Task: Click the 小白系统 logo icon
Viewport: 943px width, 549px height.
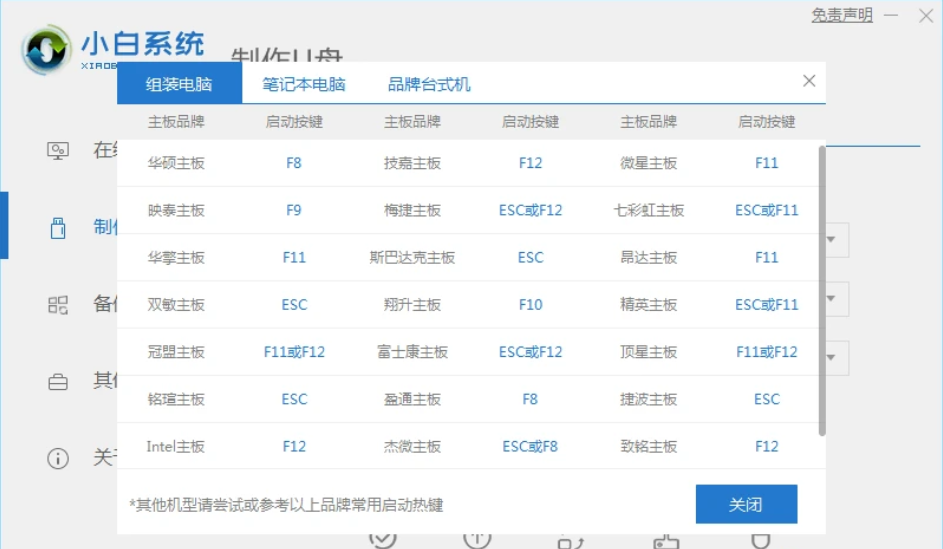Action: 46,50
